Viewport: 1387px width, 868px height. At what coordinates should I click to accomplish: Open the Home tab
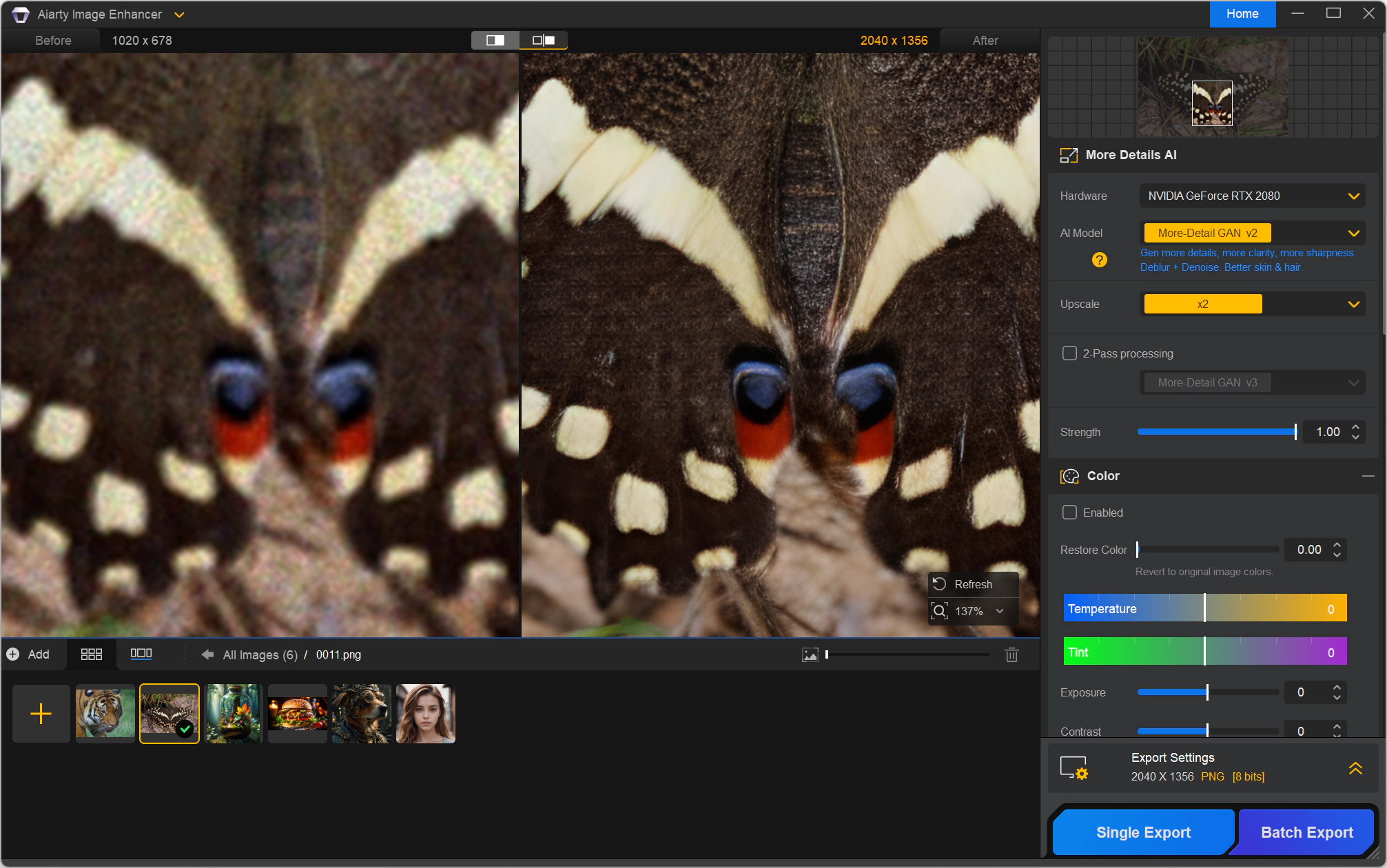click(x=1242, y=14)
